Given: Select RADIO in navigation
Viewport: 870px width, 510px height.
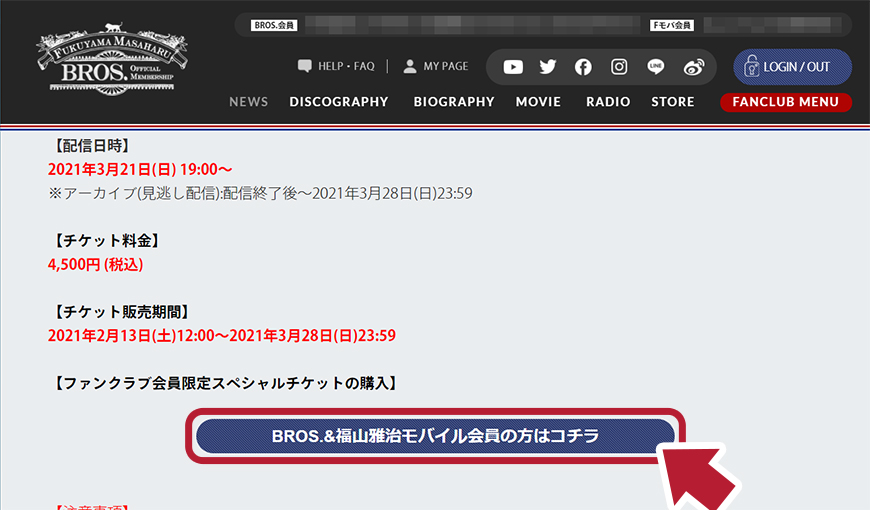Looking at the screenshot, I should 608,102.
